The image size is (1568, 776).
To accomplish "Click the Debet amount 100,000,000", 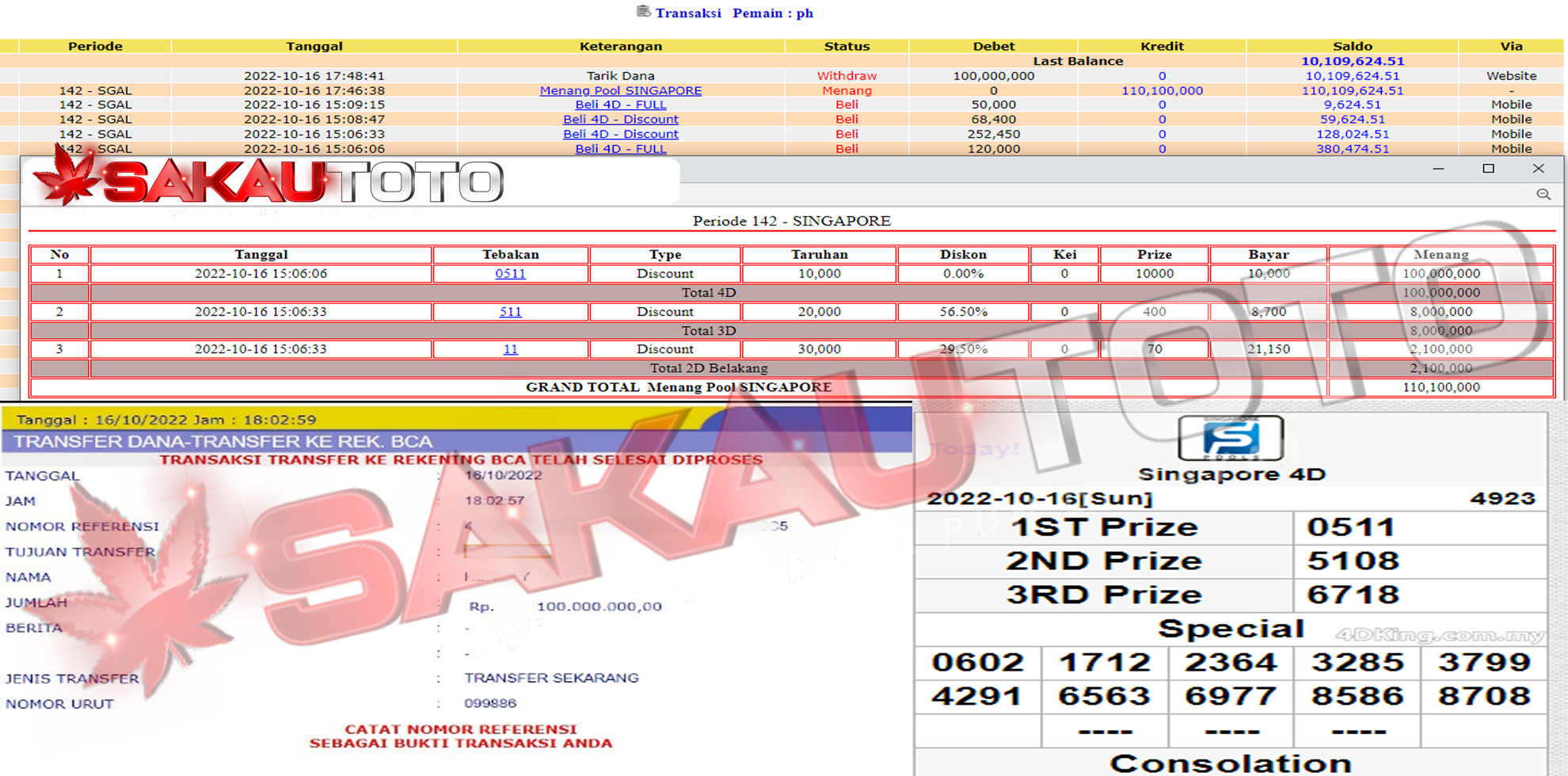I will 993,76.
